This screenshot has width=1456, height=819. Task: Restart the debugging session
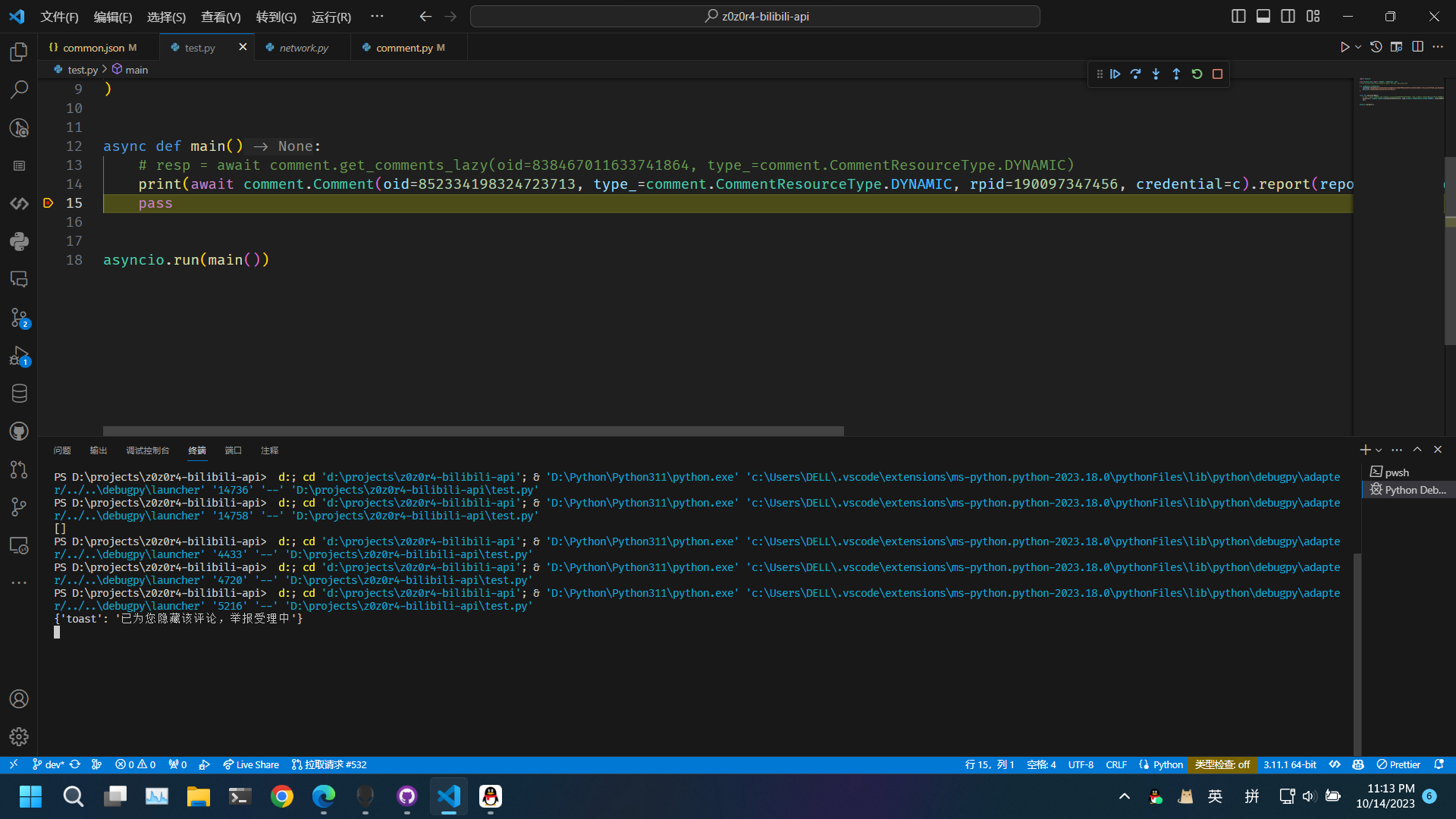[x=1197, y=74]
